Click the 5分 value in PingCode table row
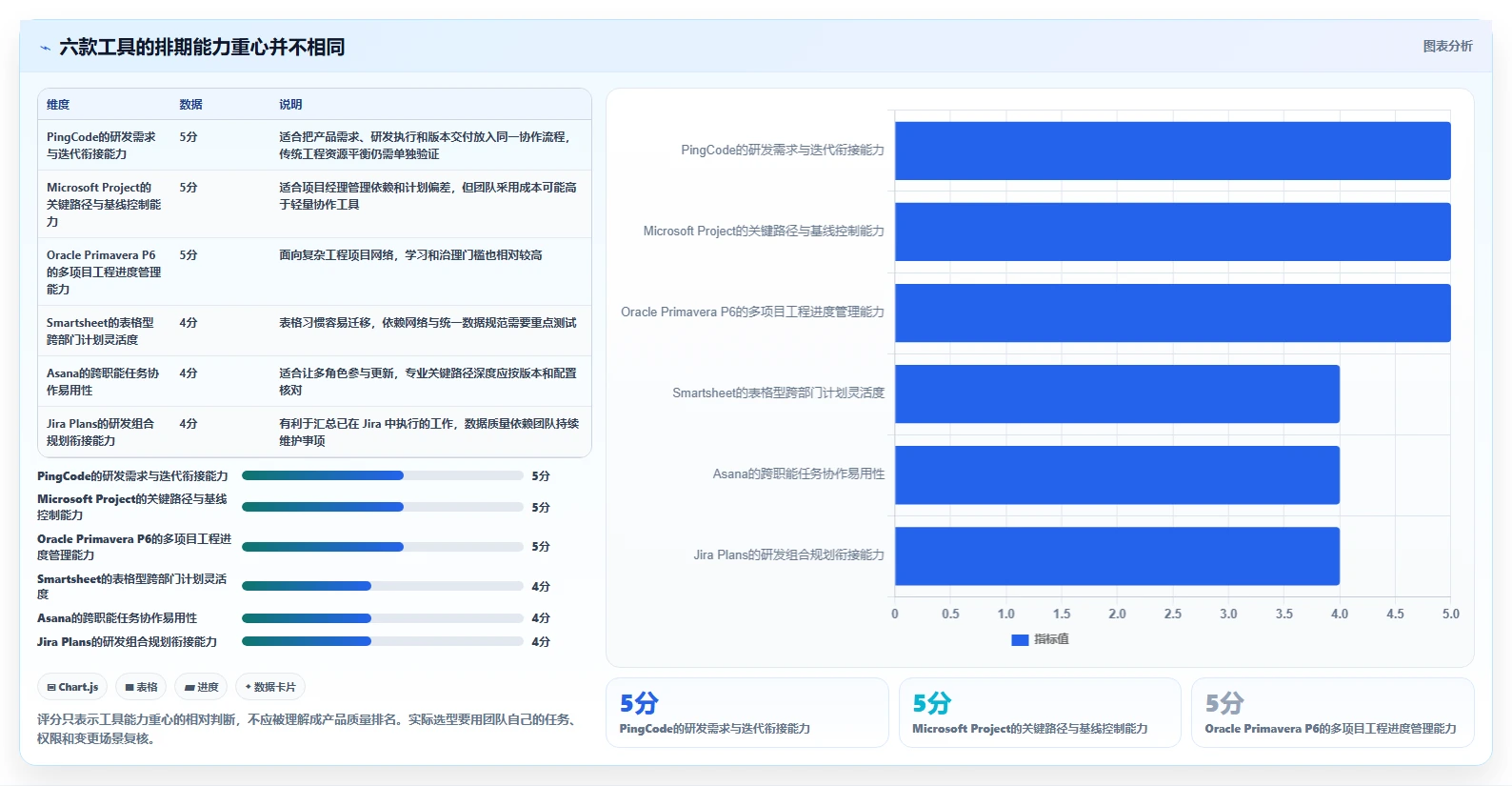Image resolution: width=1512 pixels, height=786 pixels. coord(189,137)
